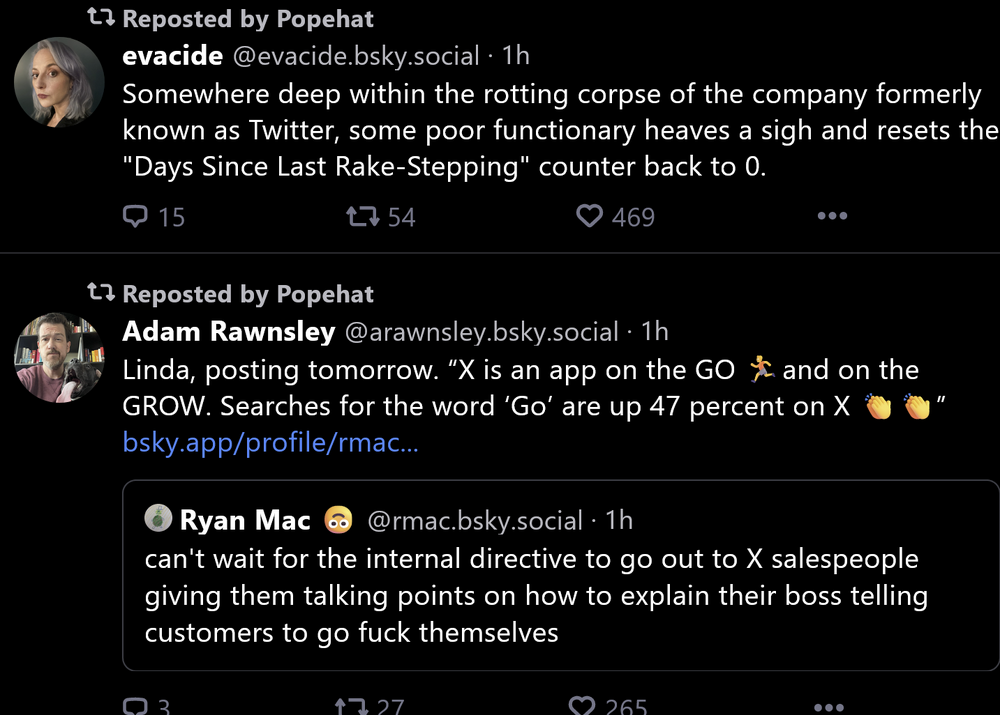Click first 'Reposted by Popehat' label
This screenshot has width=1000, height=715.
pos(247,18)
